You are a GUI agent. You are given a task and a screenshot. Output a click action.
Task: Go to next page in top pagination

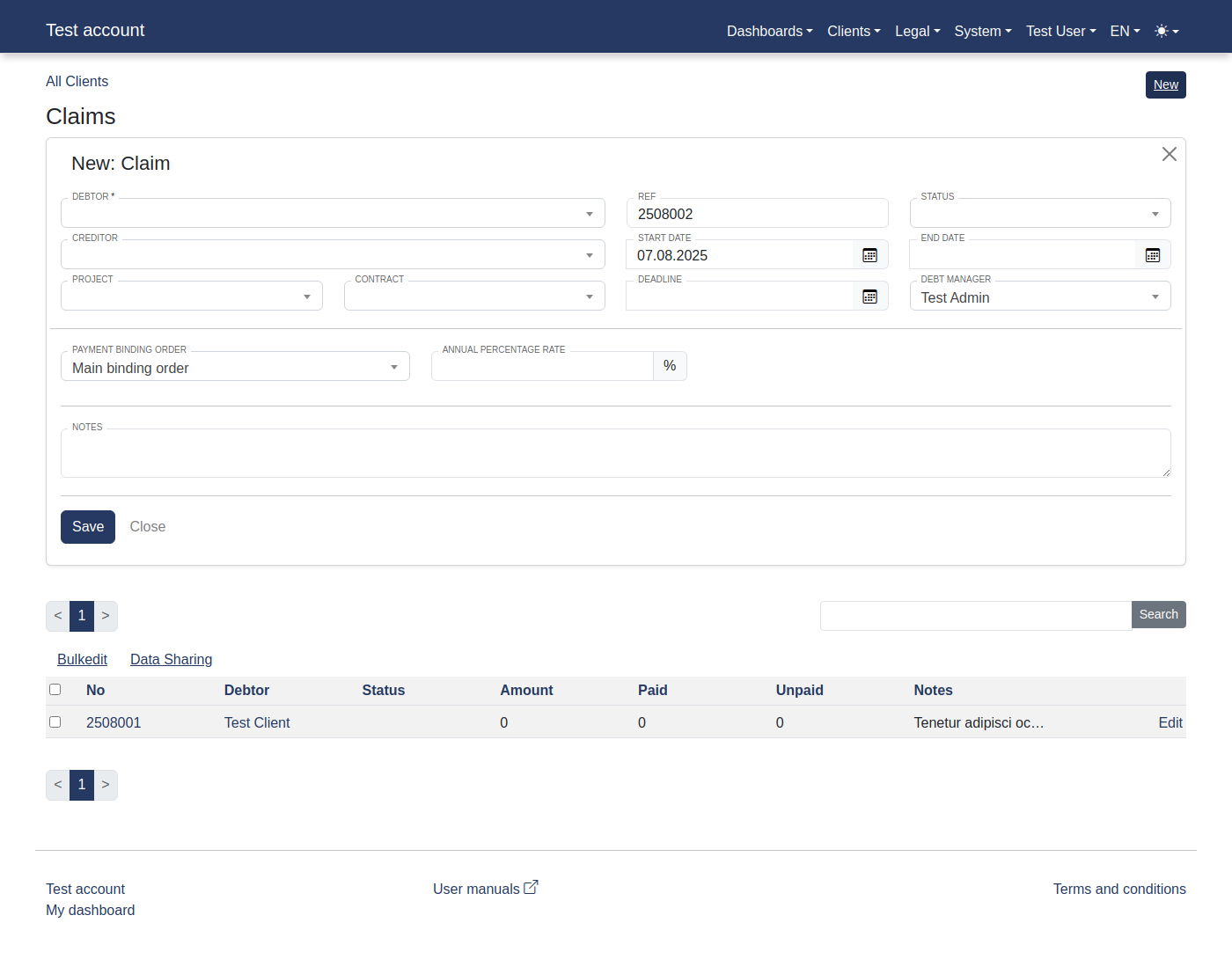[106, 616]
